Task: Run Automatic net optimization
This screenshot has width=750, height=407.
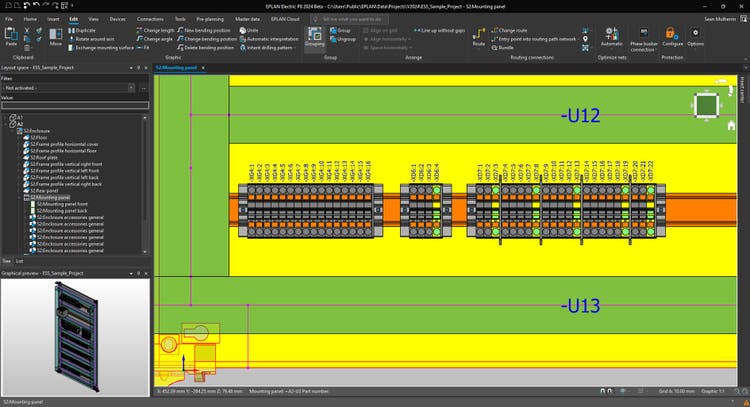Action: (611, 36)
